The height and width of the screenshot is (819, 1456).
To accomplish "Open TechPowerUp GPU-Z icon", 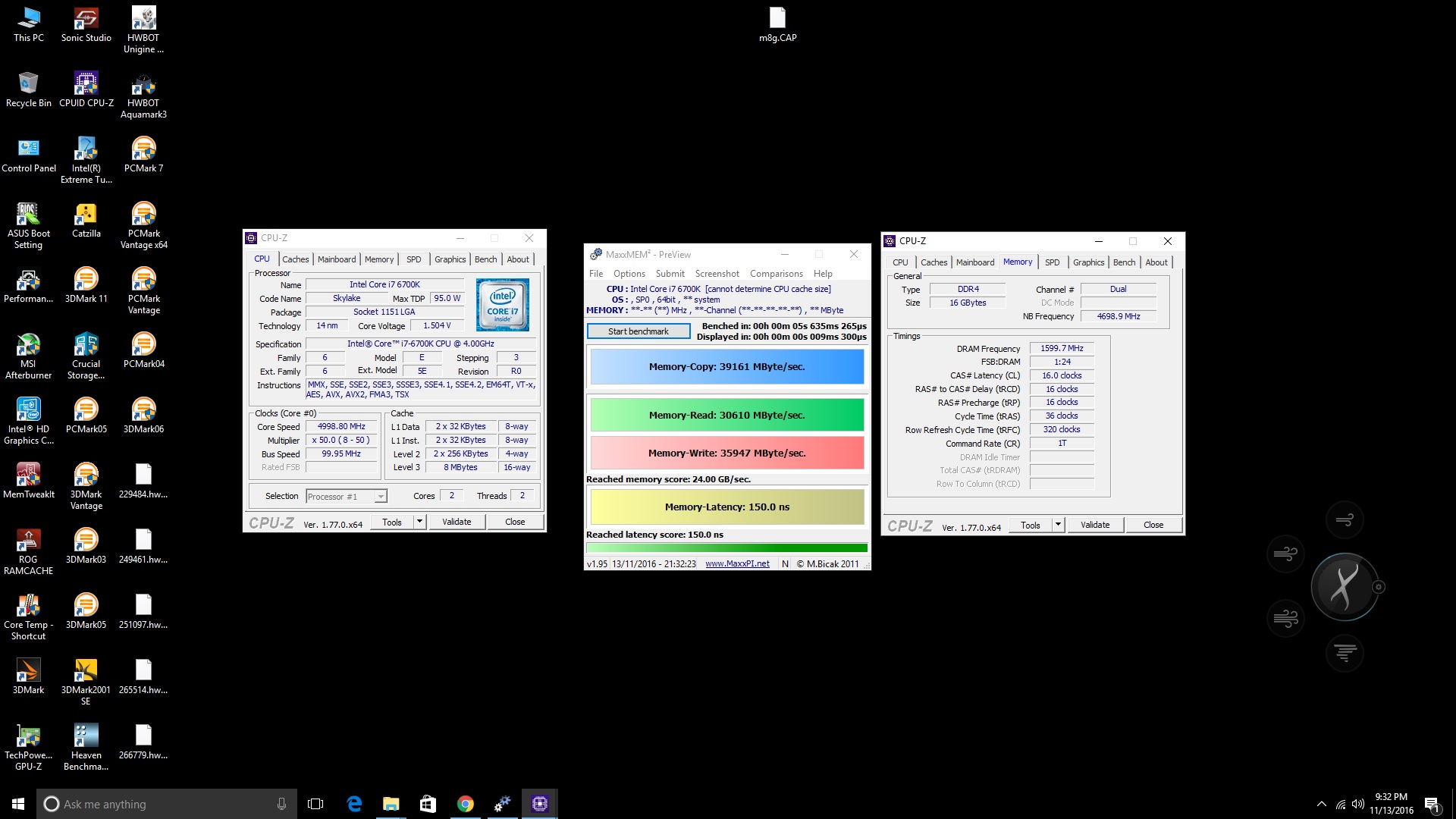I will 28,747.
